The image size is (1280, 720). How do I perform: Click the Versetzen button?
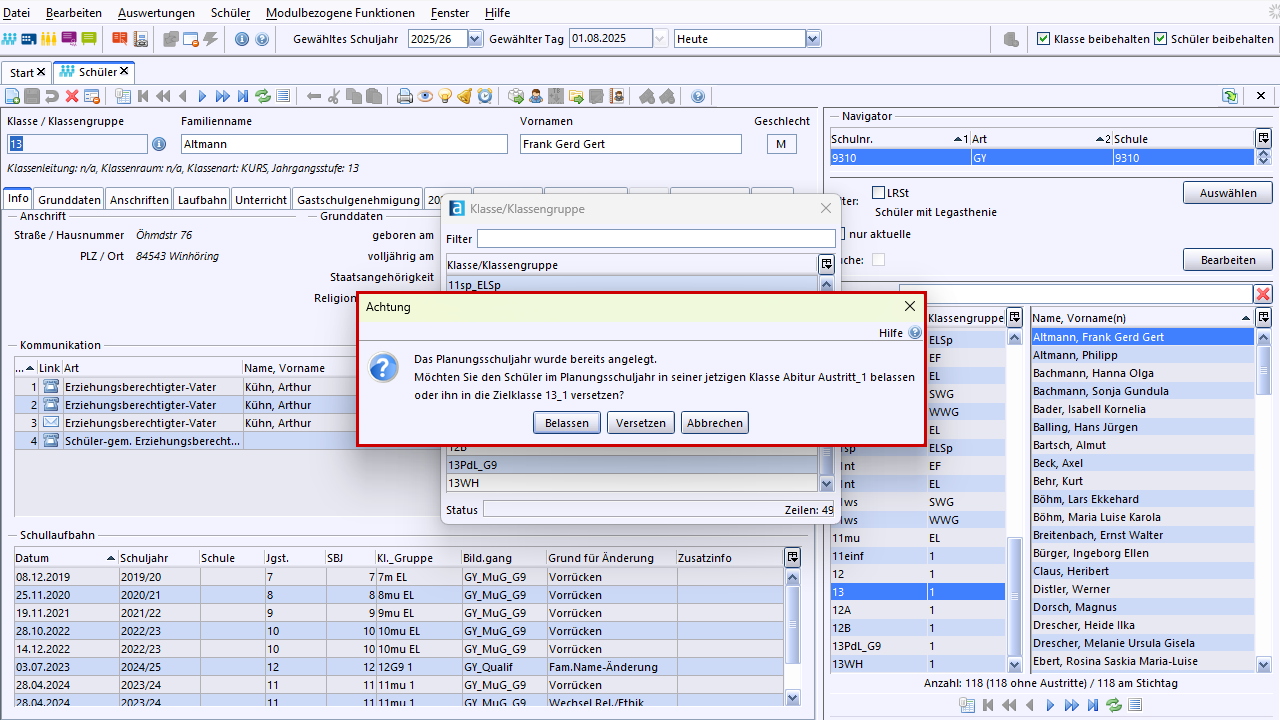click(641, 423)
